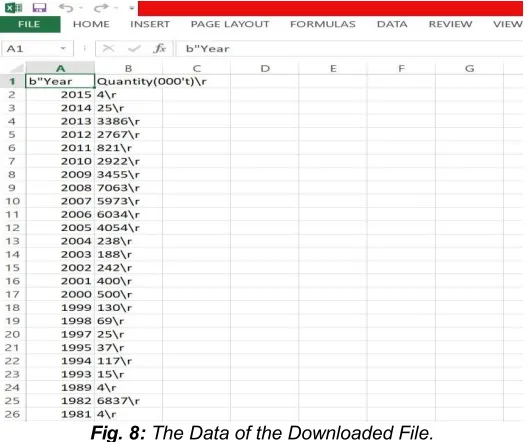
Task: Expand the Name Box dropdown arrow
Action: point(63,49)
